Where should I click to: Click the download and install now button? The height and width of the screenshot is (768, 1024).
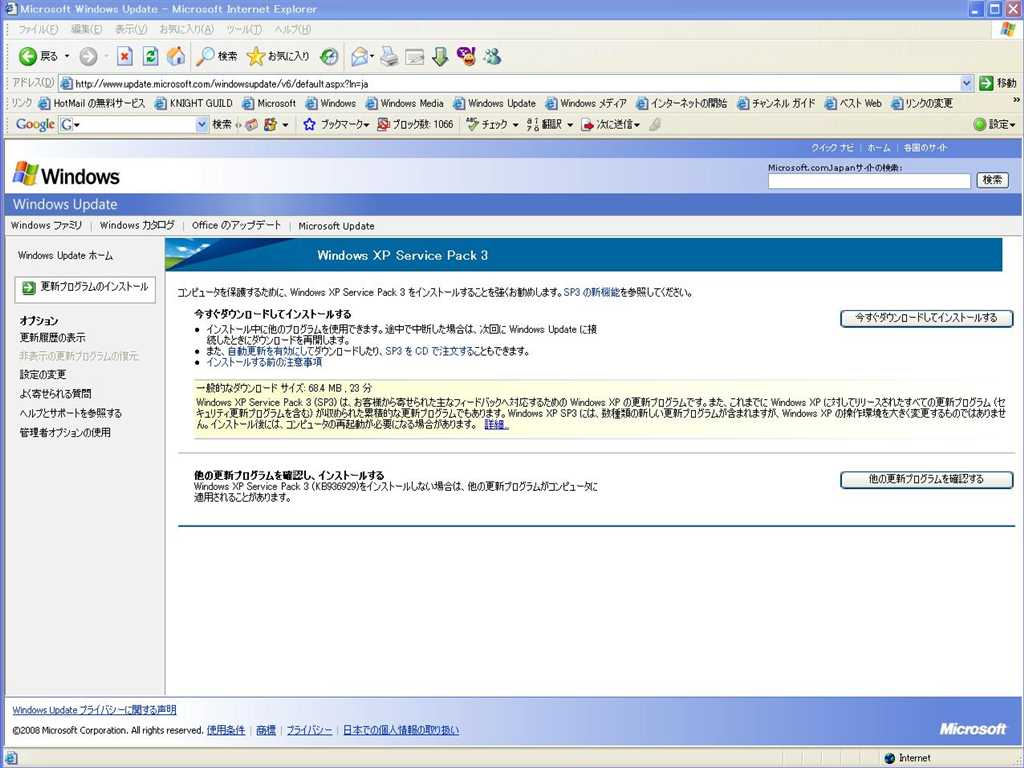coord(926,318)
